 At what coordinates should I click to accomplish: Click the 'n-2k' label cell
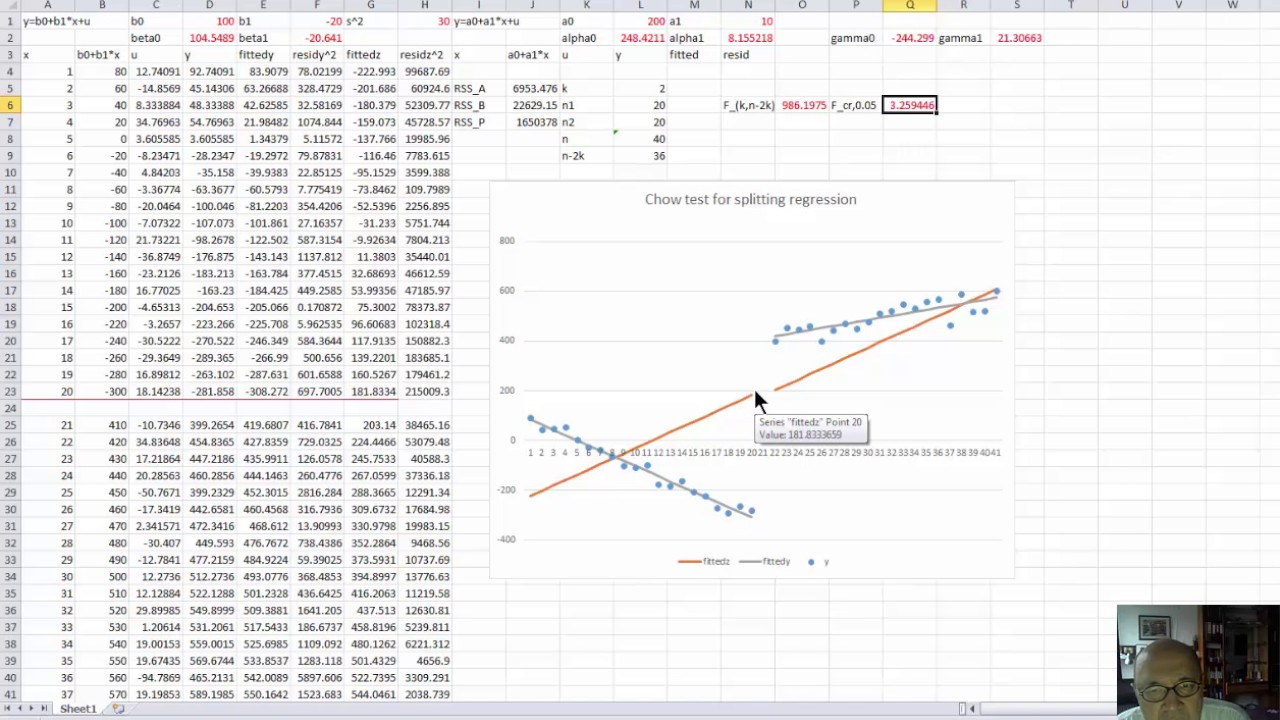click(587, 156)
